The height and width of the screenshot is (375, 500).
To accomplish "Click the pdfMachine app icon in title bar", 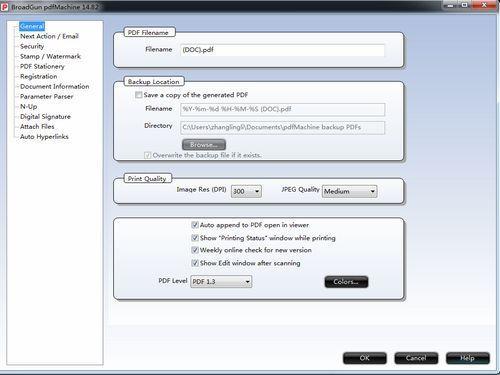I will tap(5, 7).
